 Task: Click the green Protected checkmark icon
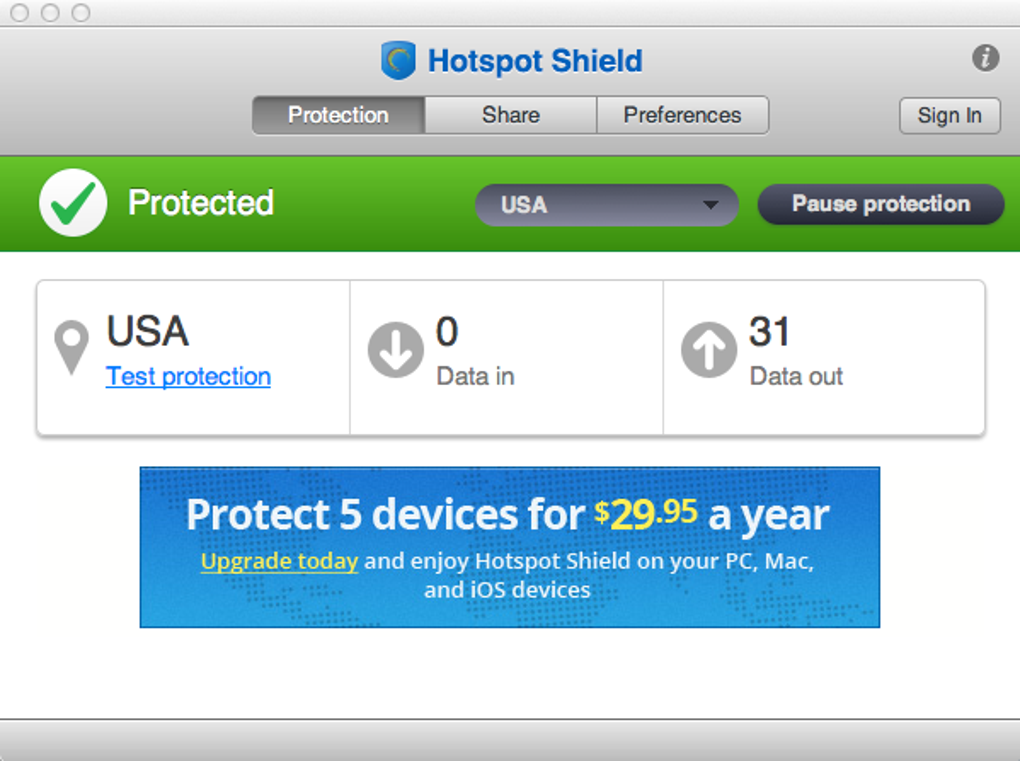tap(73, 203)
